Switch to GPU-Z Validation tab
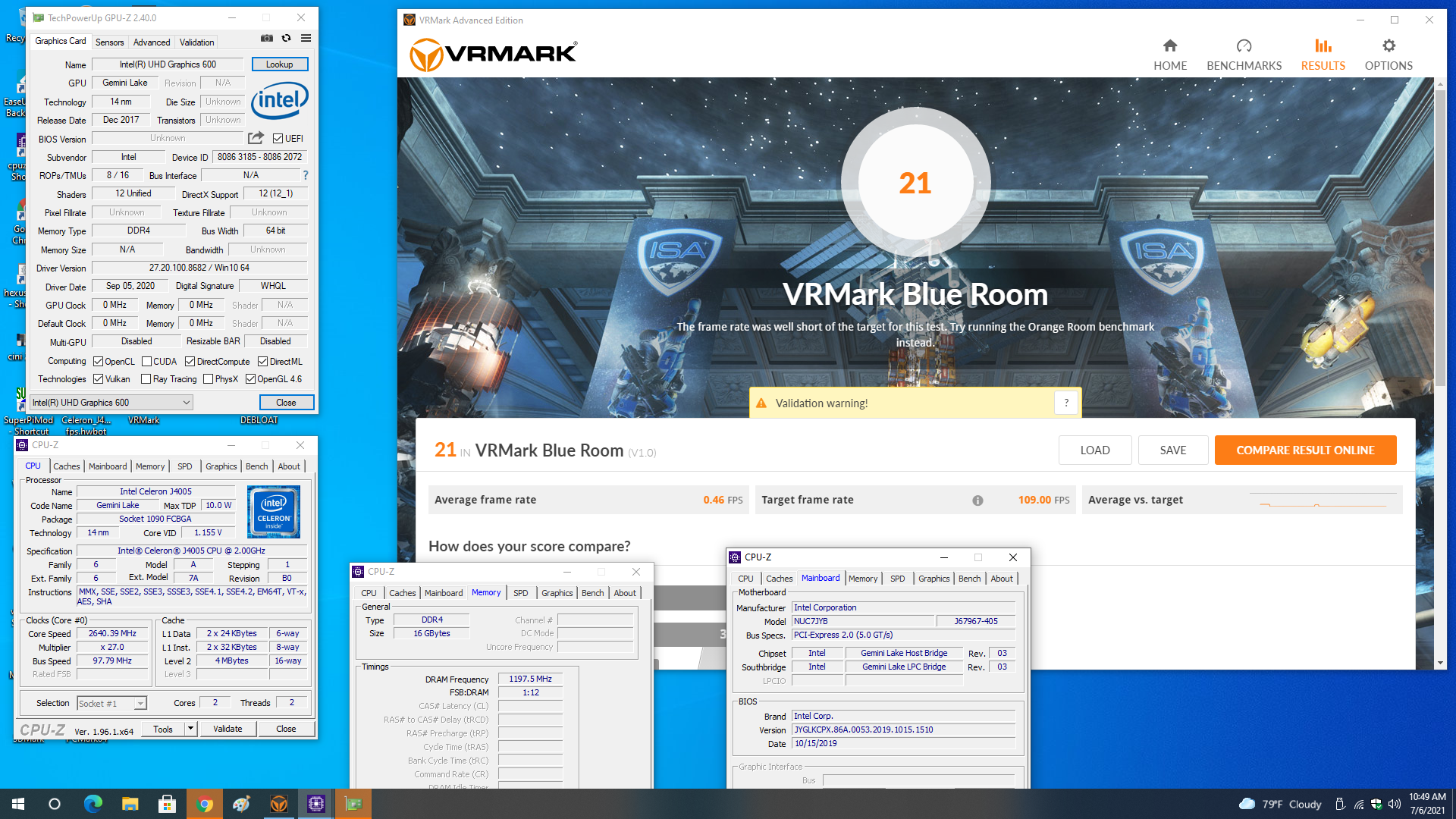Image resolution: width=1456 pixels, height=819 pixels. click(x=196, y=42)
